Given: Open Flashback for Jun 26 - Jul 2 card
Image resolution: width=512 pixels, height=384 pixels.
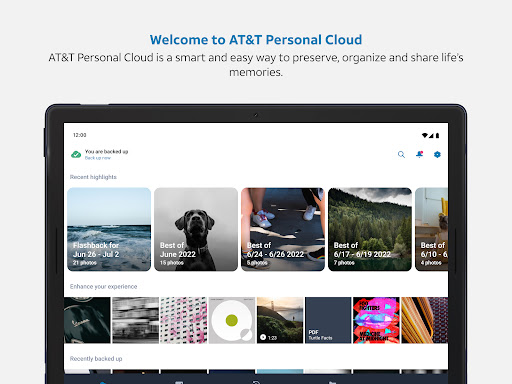Looking at the screenshot, I should click(x=109, y=229).
